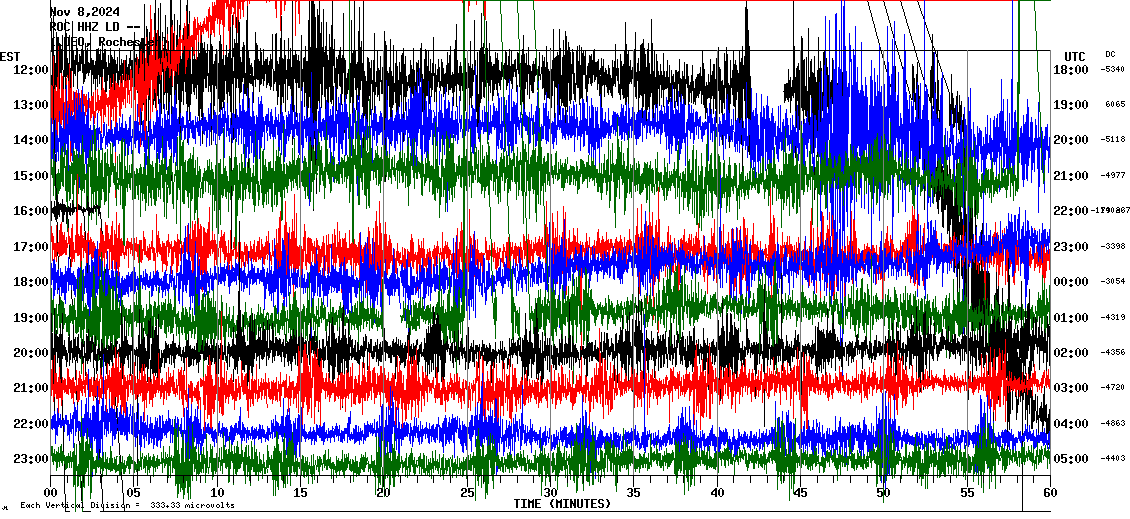Click the Nov 8,2024 date label

(x=91, y=12)
